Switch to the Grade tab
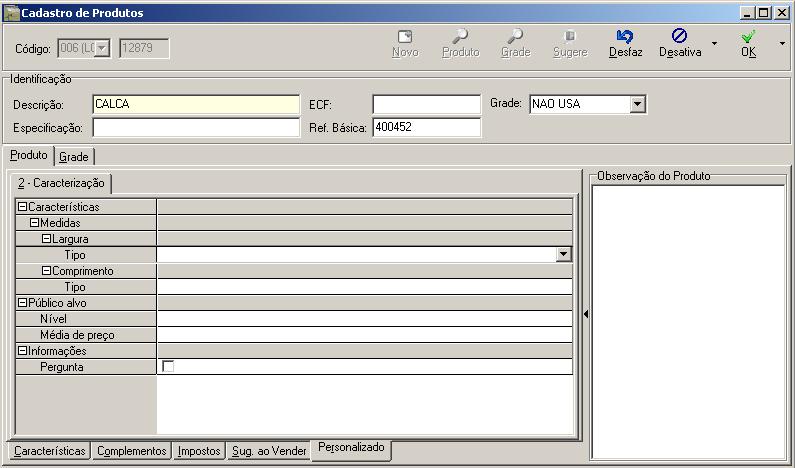Viewport: 795px width, 468px height. click(x=74, y=156)
